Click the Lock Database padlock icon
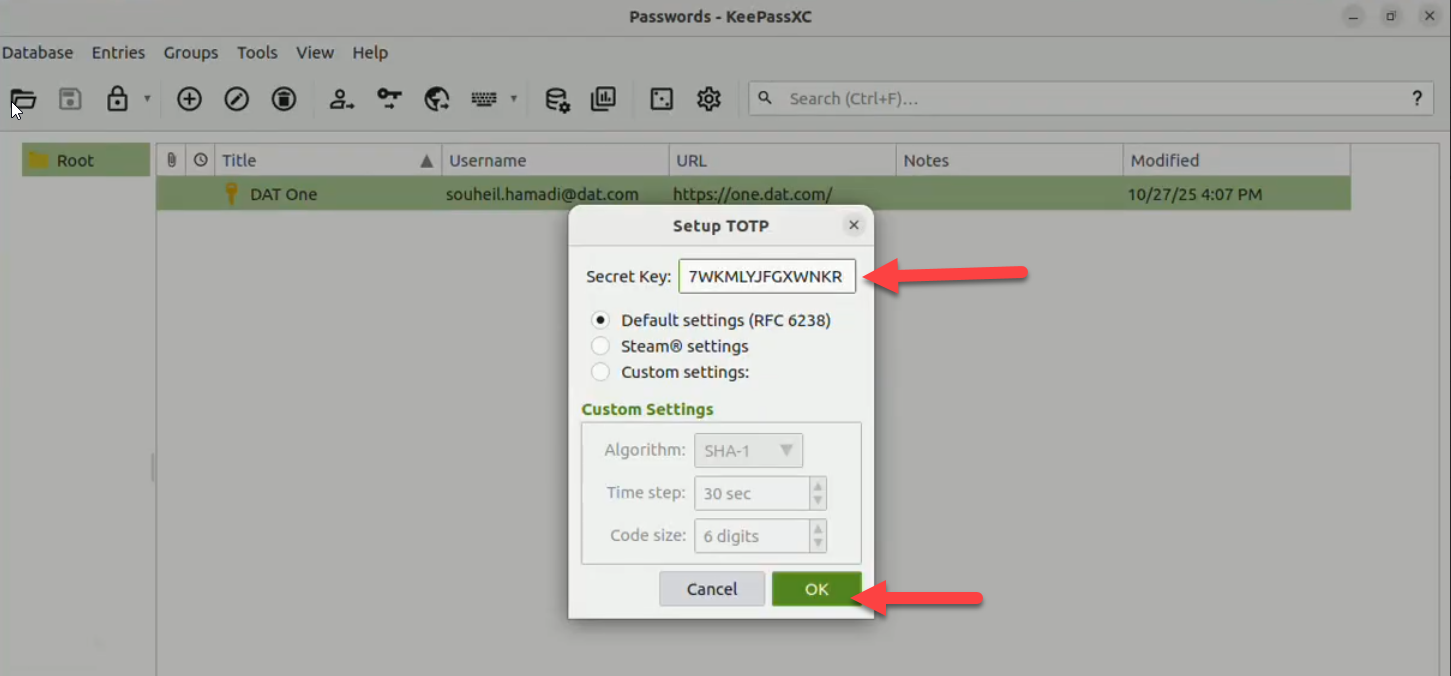Image resolution: width=1451 pixels, height=676 pixels. (x=118, y=99)
